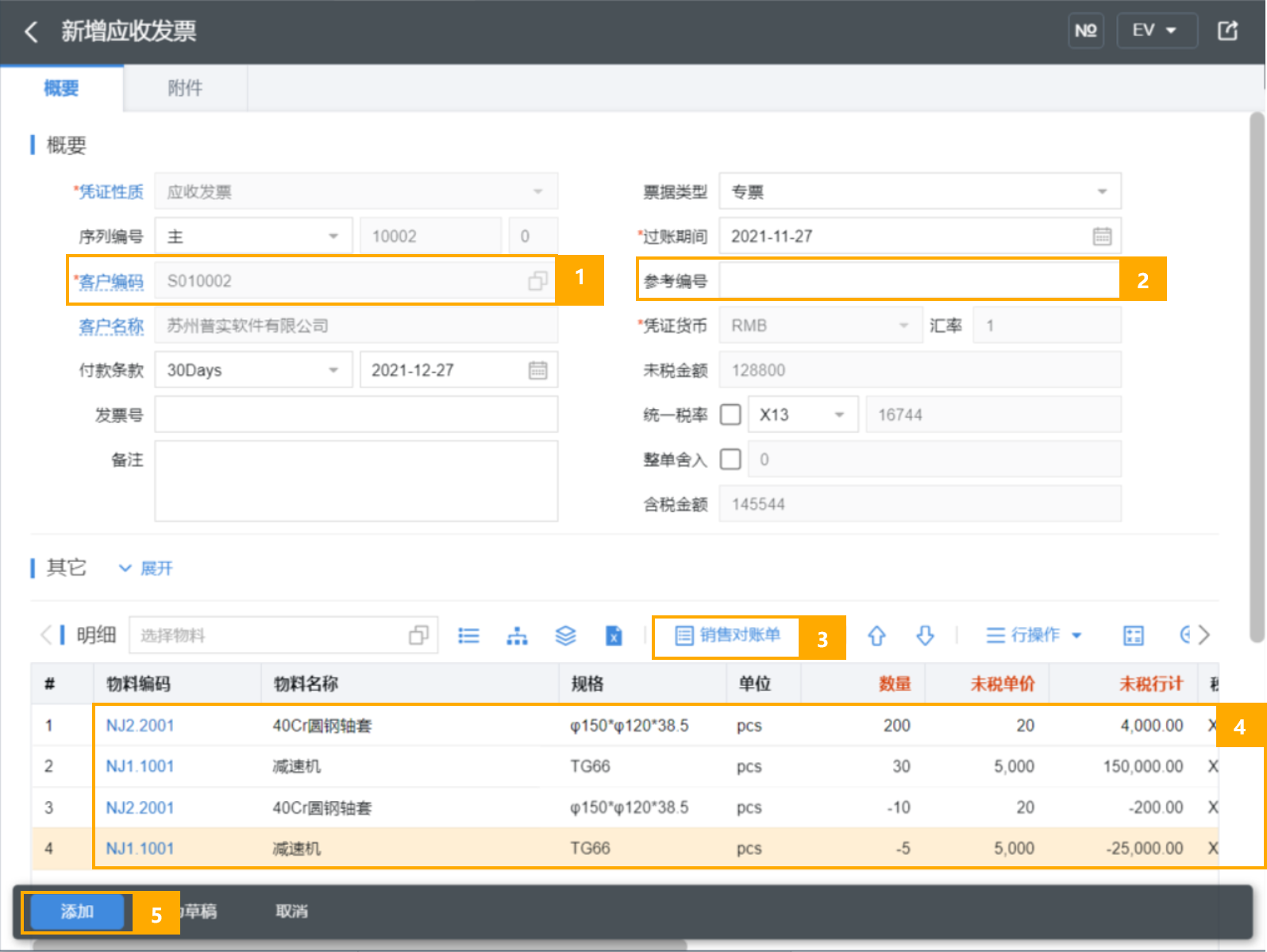The image size is (1267, 952).
Task: Open the 票据类型 dropdown
Action: click(919, 192)
